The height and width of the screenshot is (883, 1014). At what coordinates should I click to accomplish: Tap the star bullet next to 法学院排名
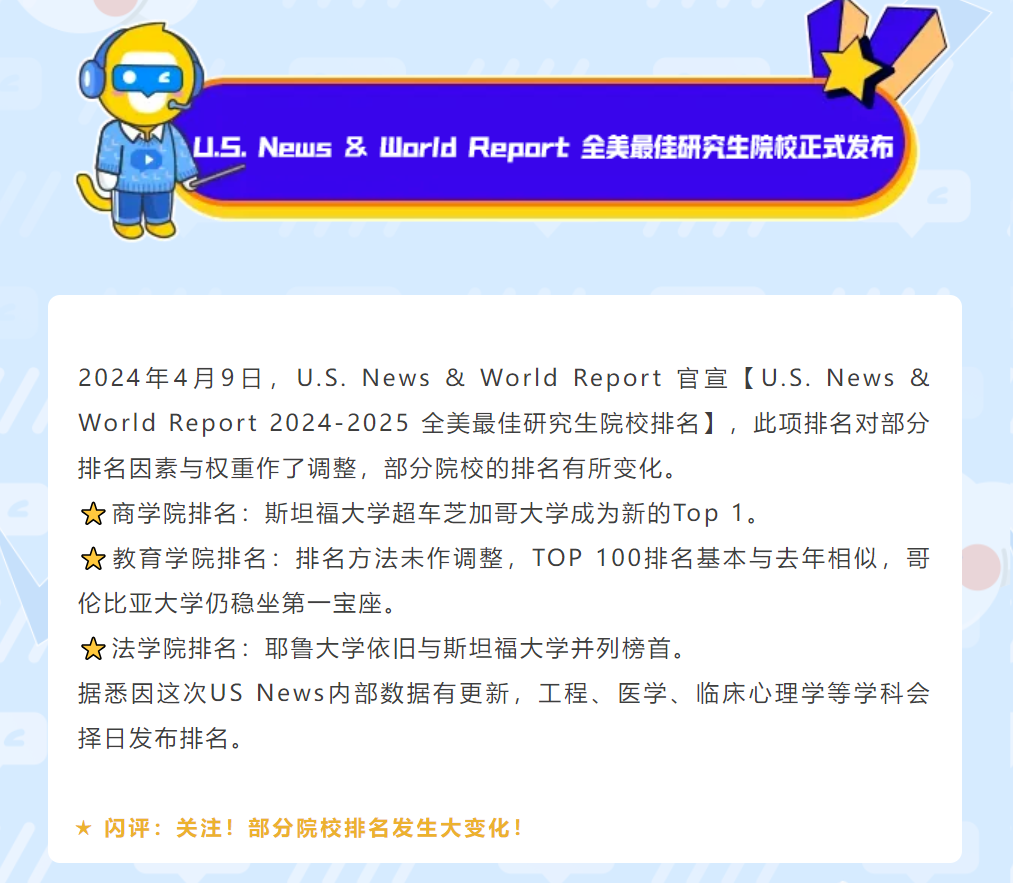pyautogui.click(x=93, y=650)
